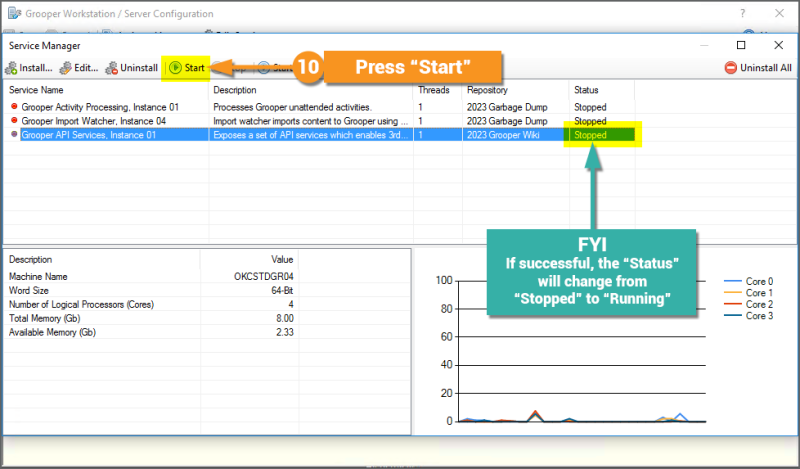Click the green Start play icon
Viewport: 800px width, 469px height.
175,68
